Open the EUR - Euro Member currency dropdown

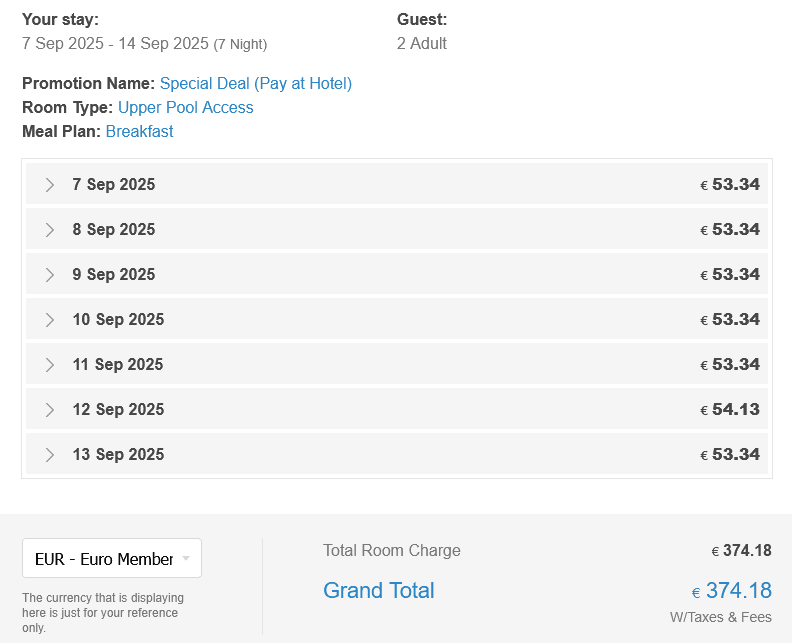[112, 558]
